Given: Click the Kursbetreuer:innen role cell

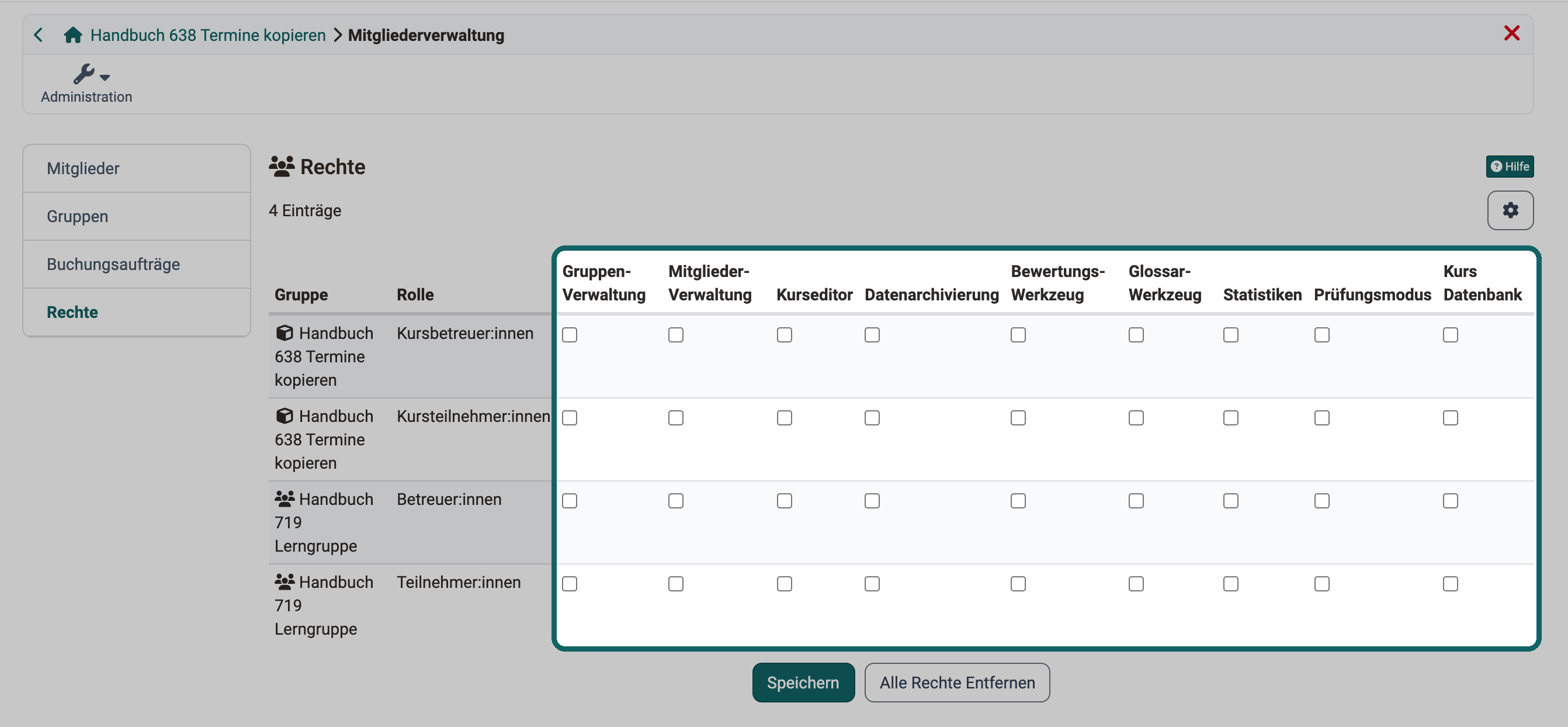Looking at the screenshot, I should click(x=465, y=333).
